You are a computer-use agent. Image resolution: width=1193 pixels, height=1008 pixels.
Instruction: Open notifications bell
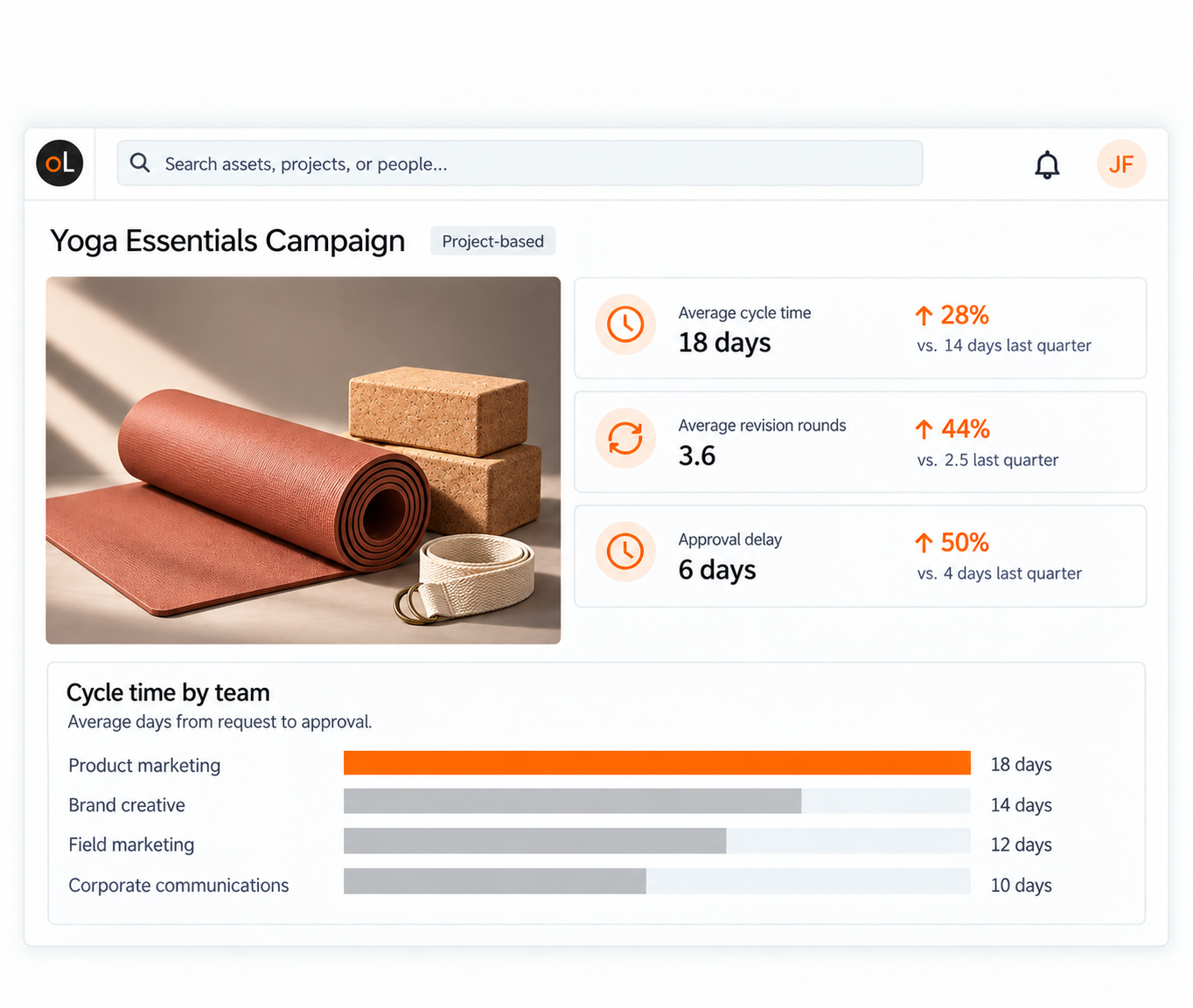tap(1047, 164)
